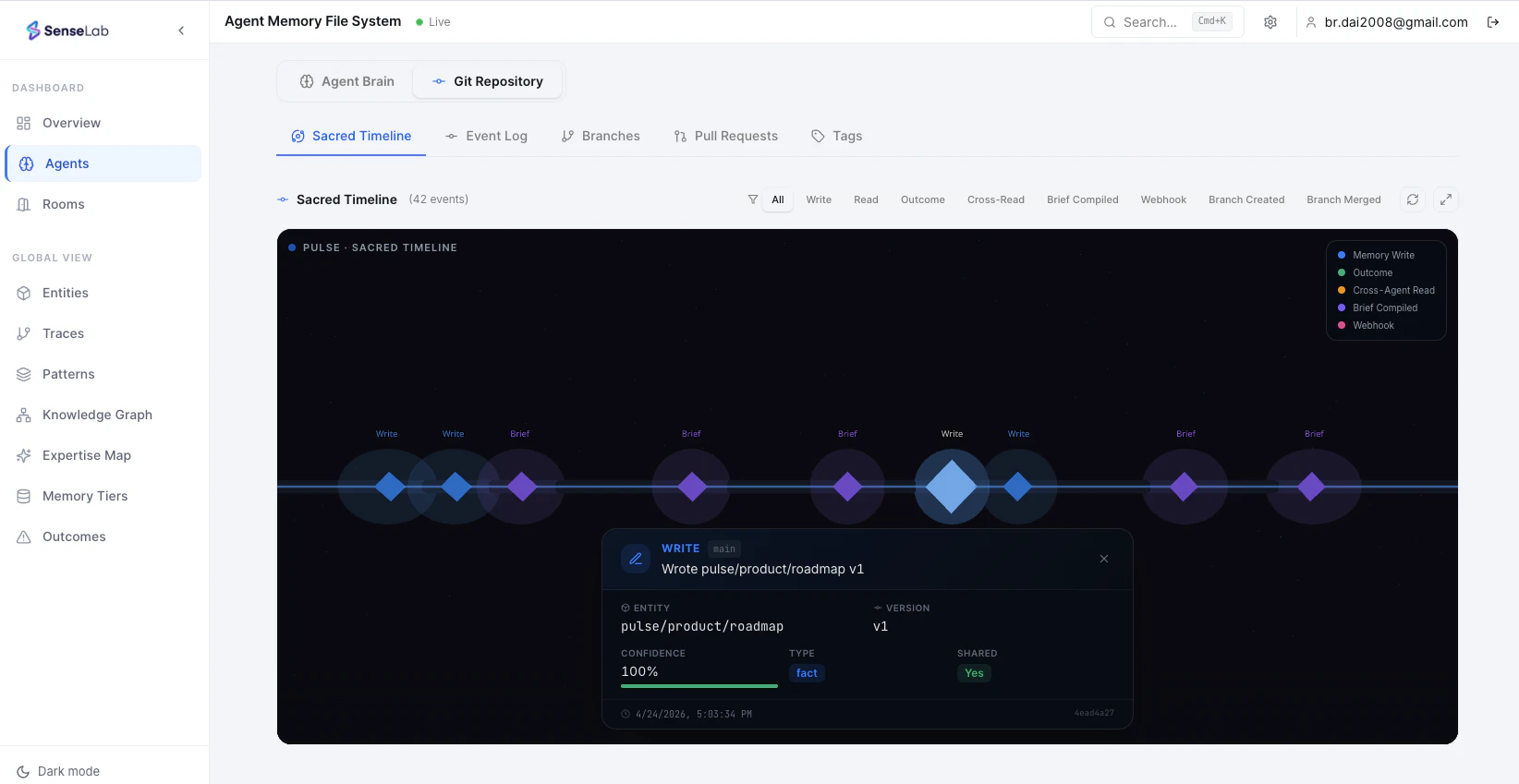Click the logout icon next to the email
Viewport: 1519px width, 784px height.
(x=1493, y=22)
